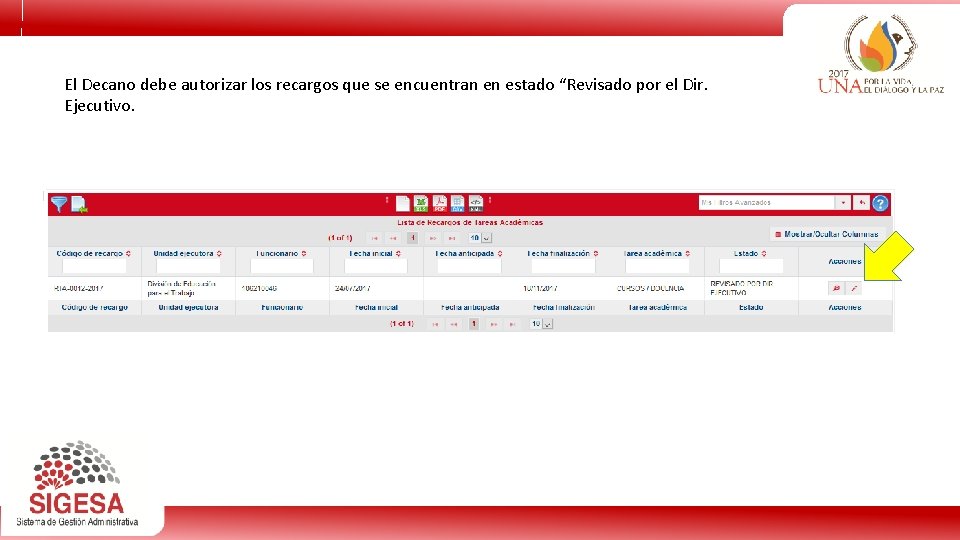
Task: Click the Código de recargo filter field
Action: coord(94,266)
